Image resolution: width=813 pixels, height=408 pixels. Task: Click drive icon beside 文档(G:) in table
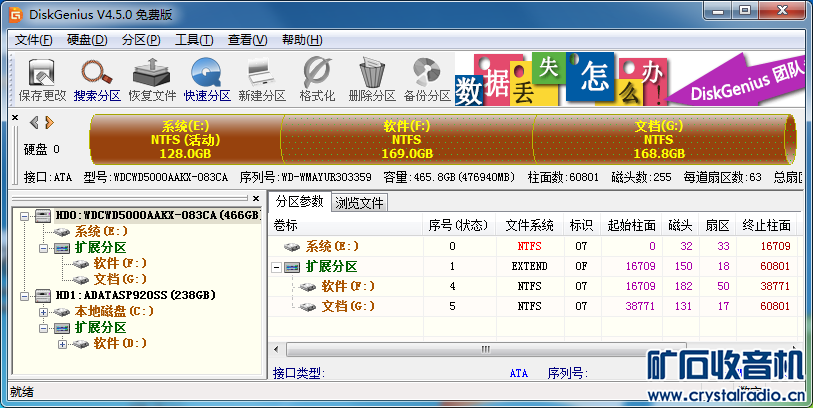pos(308,306)
